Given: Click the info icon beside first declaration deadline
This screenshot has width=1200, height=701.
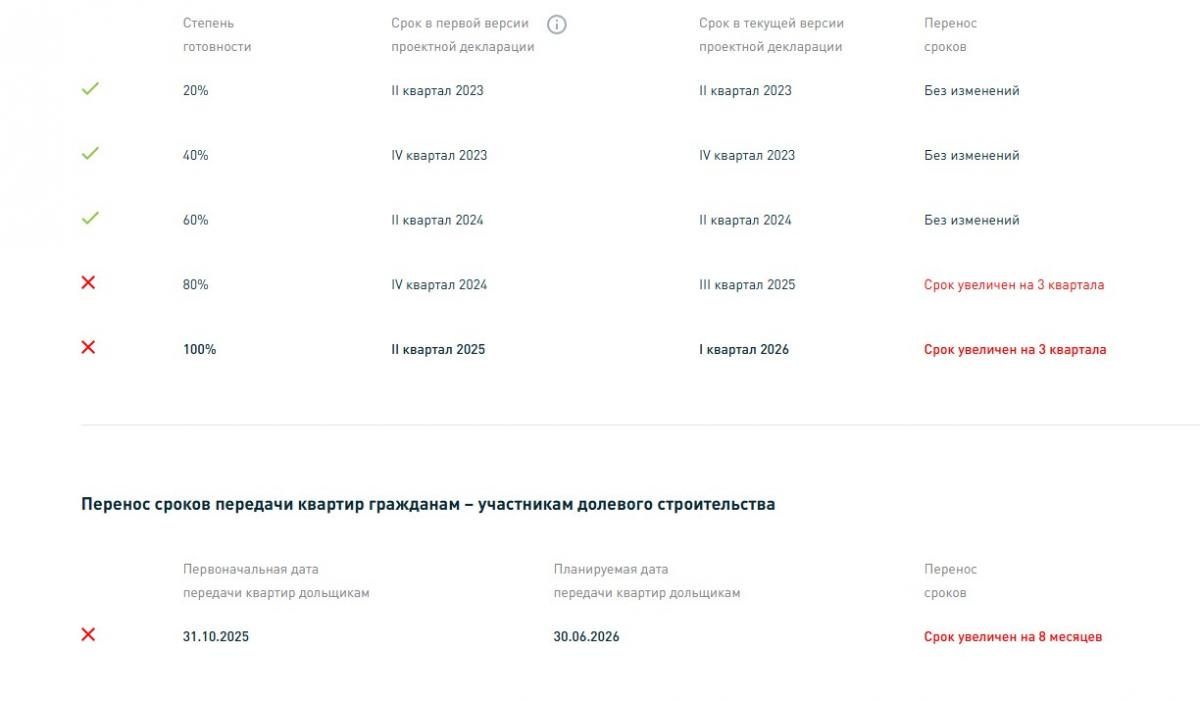Looking at the screenshot, I should click(x=557, y=24).
